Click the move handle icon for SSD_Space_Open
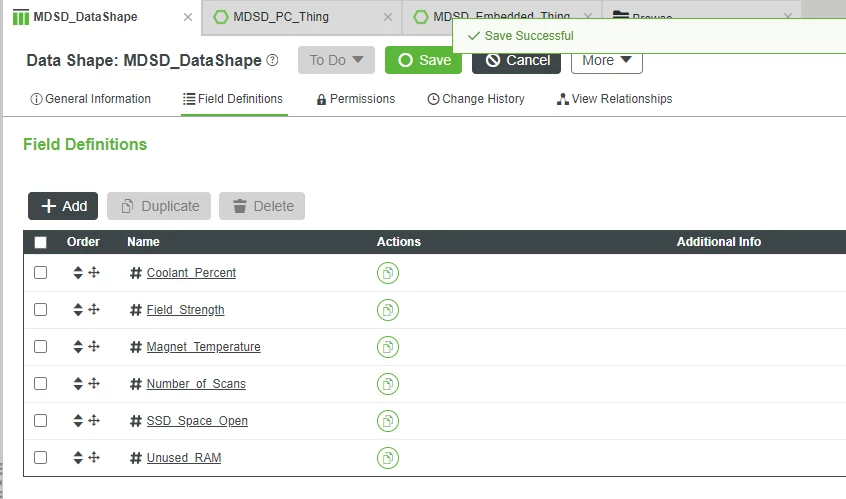 point(94,420)
